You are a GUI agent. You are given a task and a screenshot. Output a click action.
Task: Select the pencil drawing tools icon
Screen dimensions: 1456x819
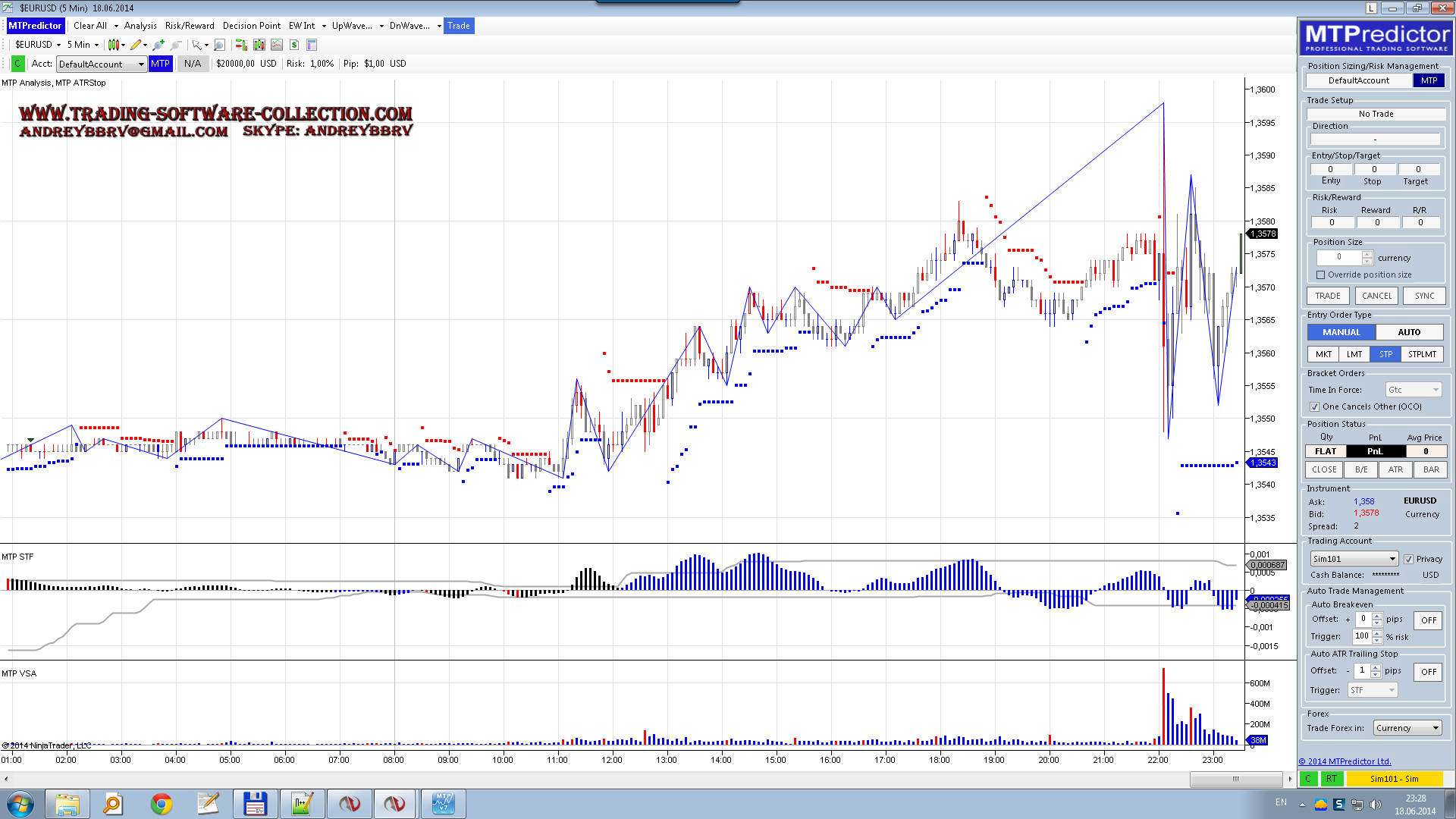136,45
